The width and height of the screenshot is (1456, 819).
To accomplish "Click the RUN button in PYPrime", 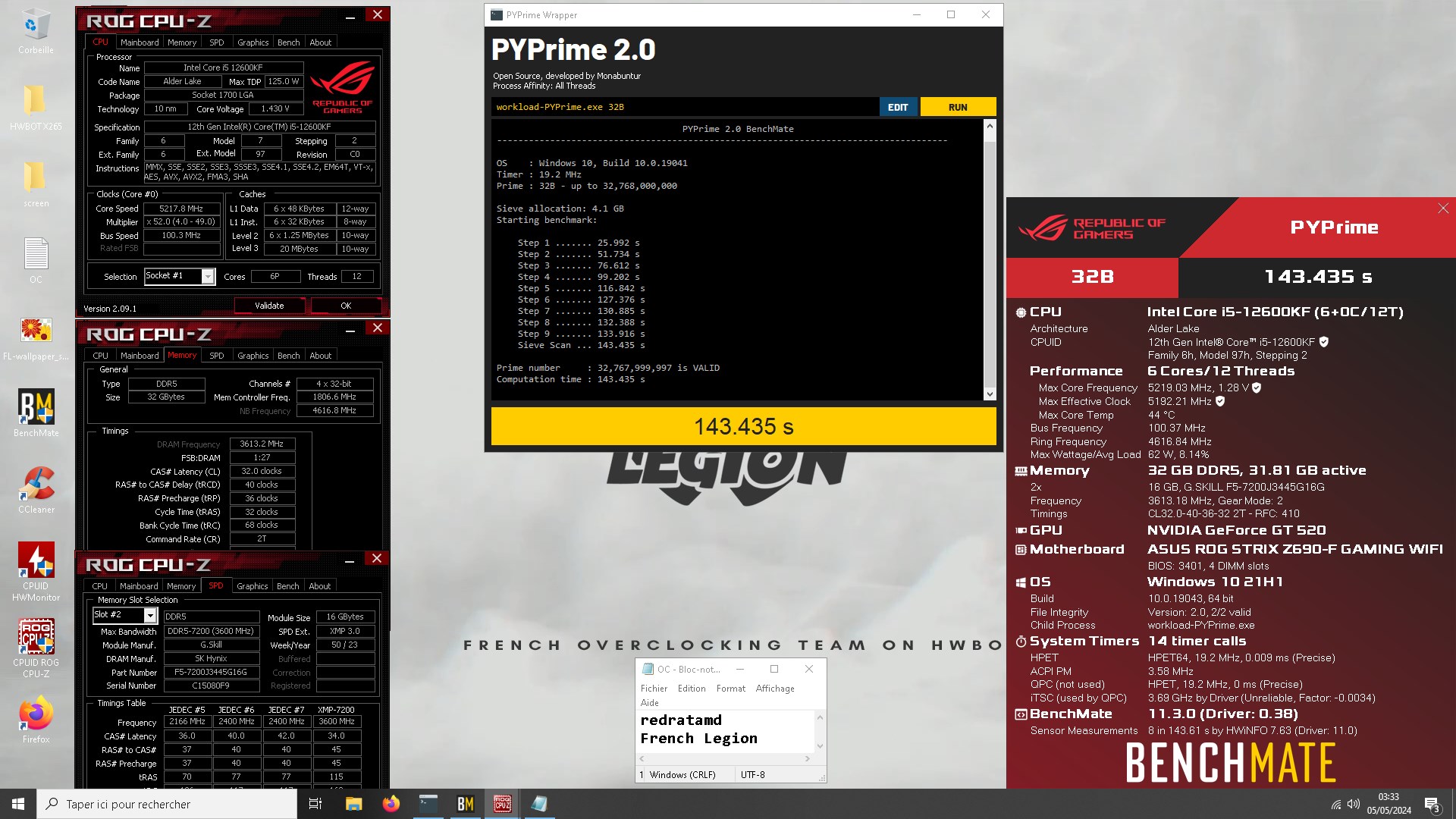I will tap(958, 107).
